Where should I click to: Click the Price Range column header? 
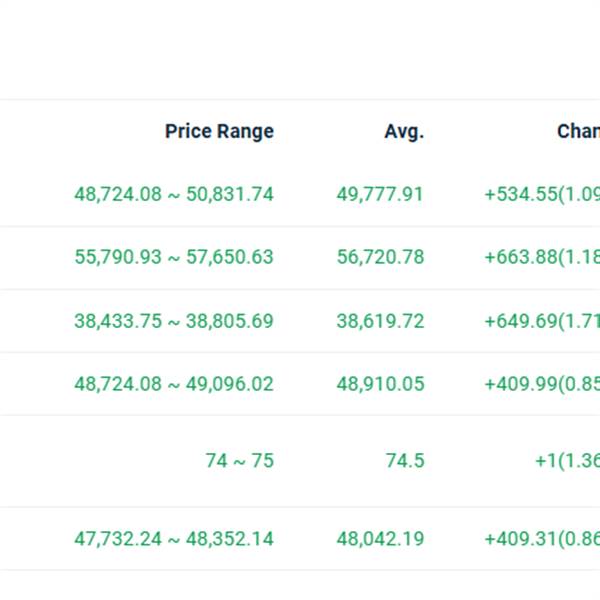click(219, 131)
